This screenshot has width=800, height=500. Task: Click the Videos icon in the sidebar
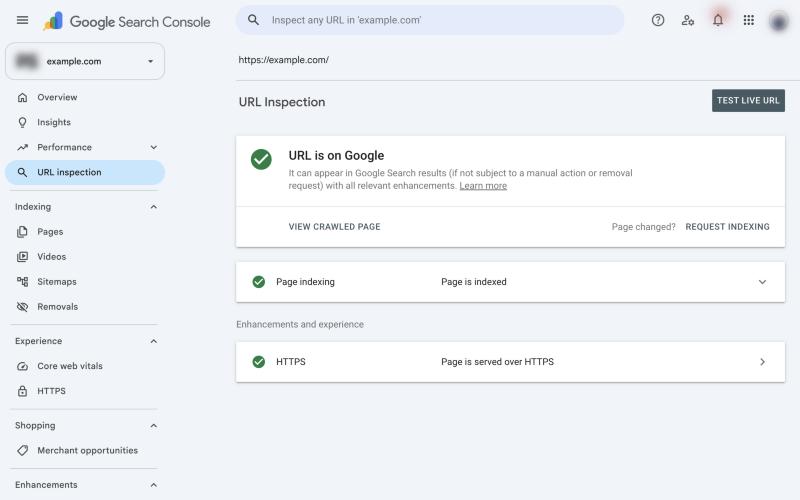click(x=22, y=257)
